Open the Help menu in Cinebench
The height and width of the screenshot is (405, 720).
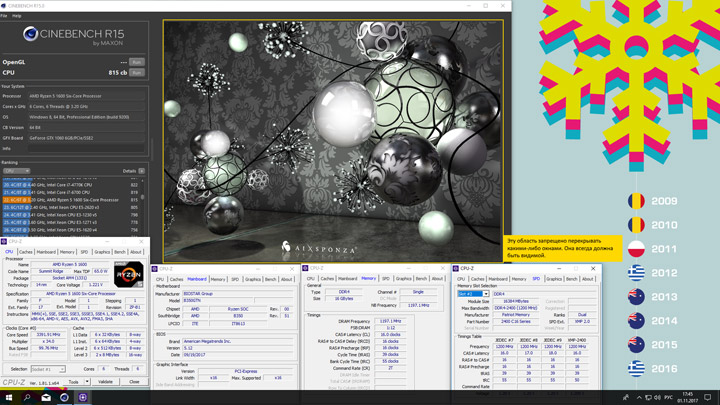(x=17, y=16)
